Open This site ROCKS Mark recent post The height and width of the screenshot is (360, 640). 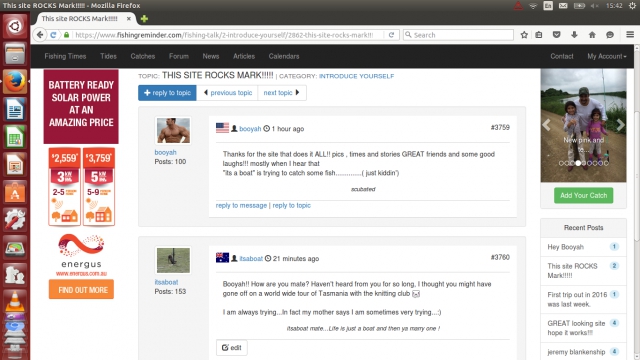pyautogui.click(x=572, y=271)
